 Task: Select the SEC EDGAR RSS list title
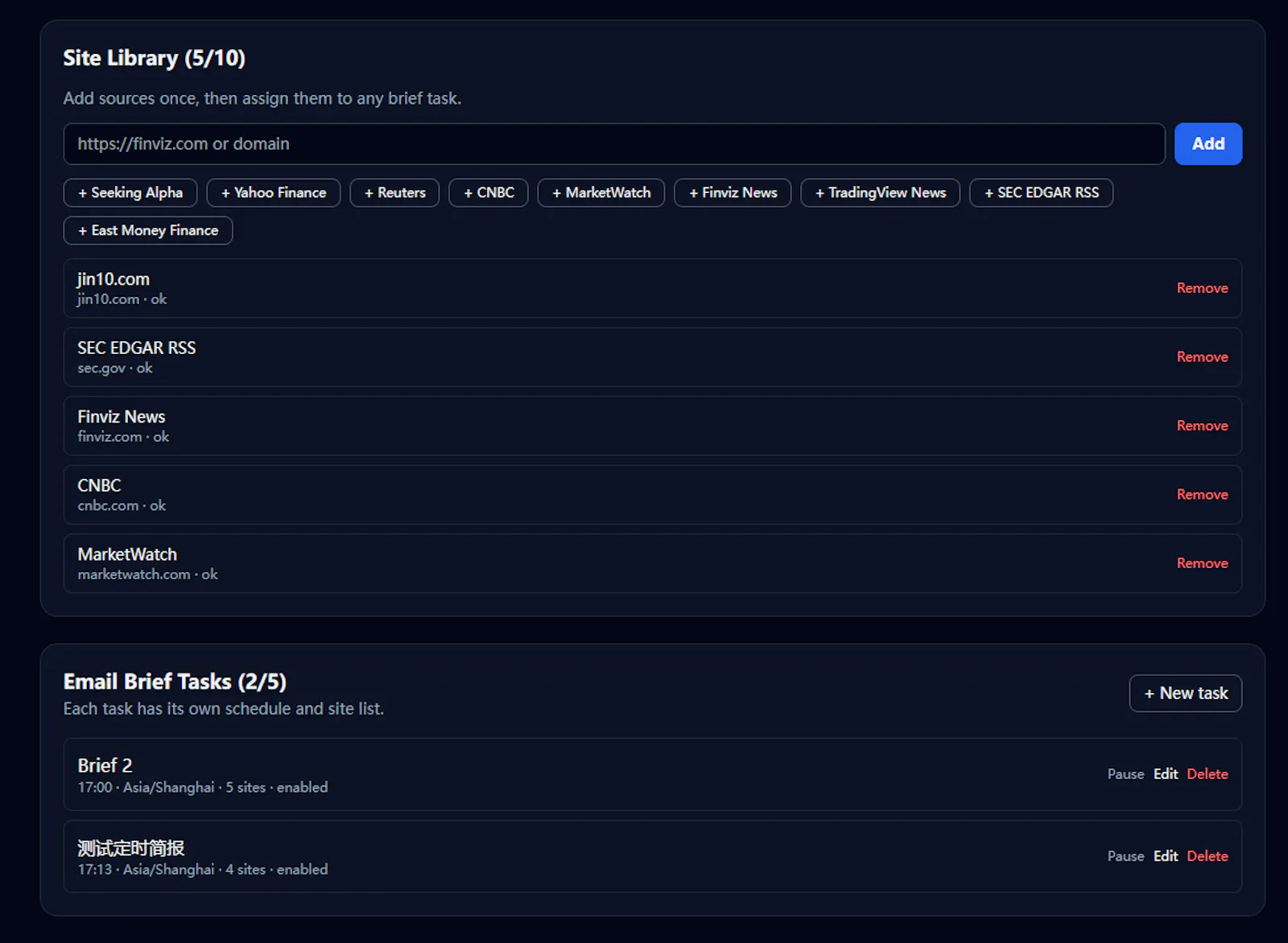[x=137, y=348]
